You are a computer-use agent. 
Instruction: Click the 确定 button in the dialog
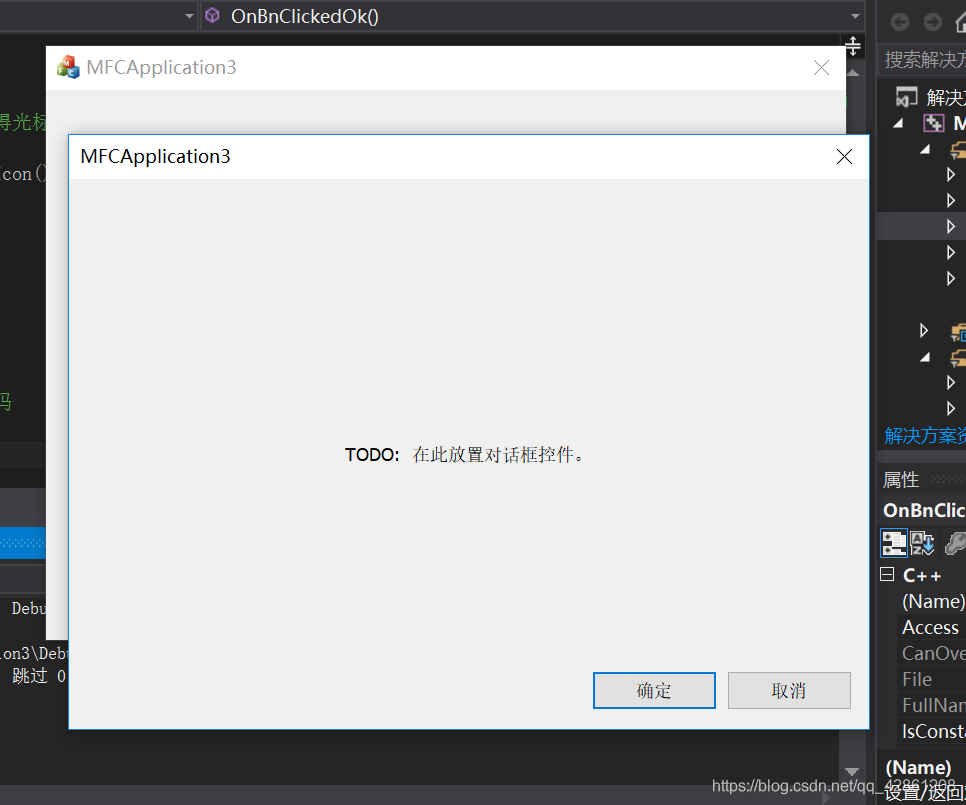coord(654,690)
